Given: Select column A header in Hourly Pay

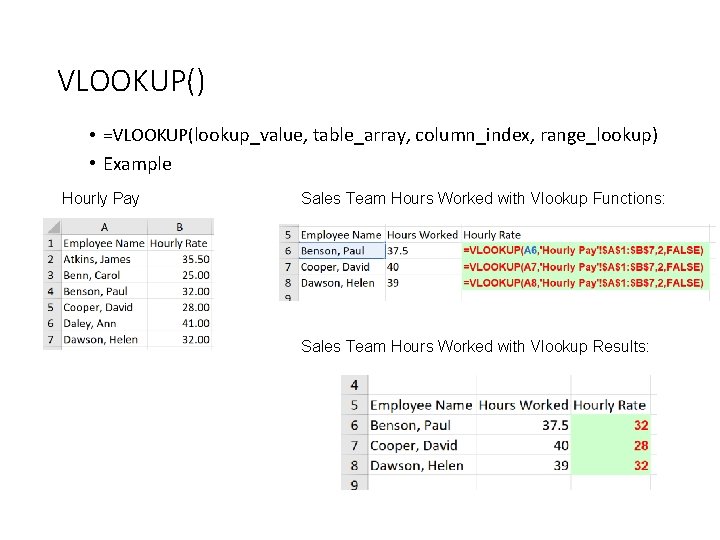Looking at the screenshot, I should (x=104, y=227).
